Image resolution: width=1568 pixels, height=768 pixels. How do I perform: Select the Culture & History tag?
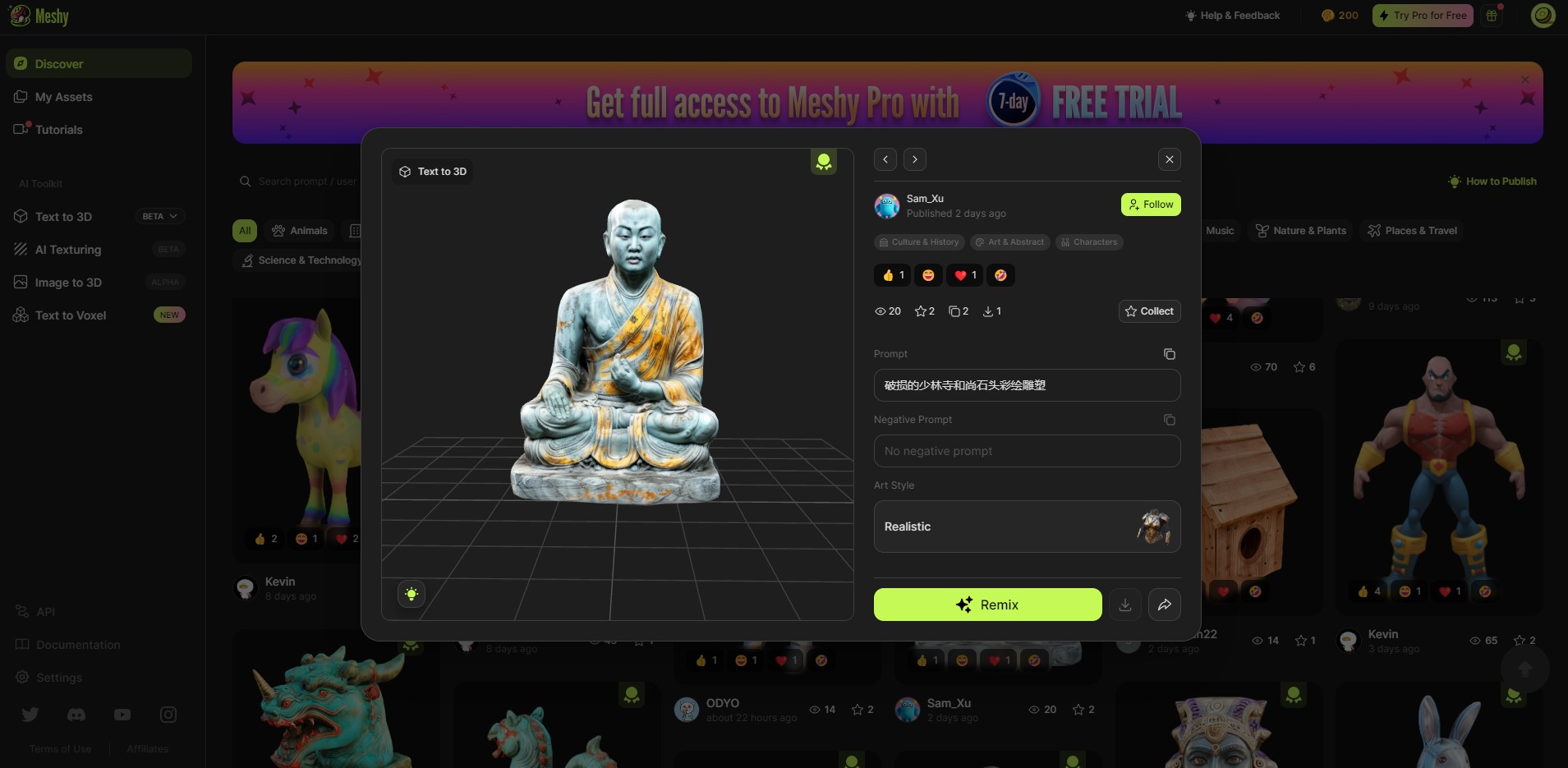coord(919,242)
